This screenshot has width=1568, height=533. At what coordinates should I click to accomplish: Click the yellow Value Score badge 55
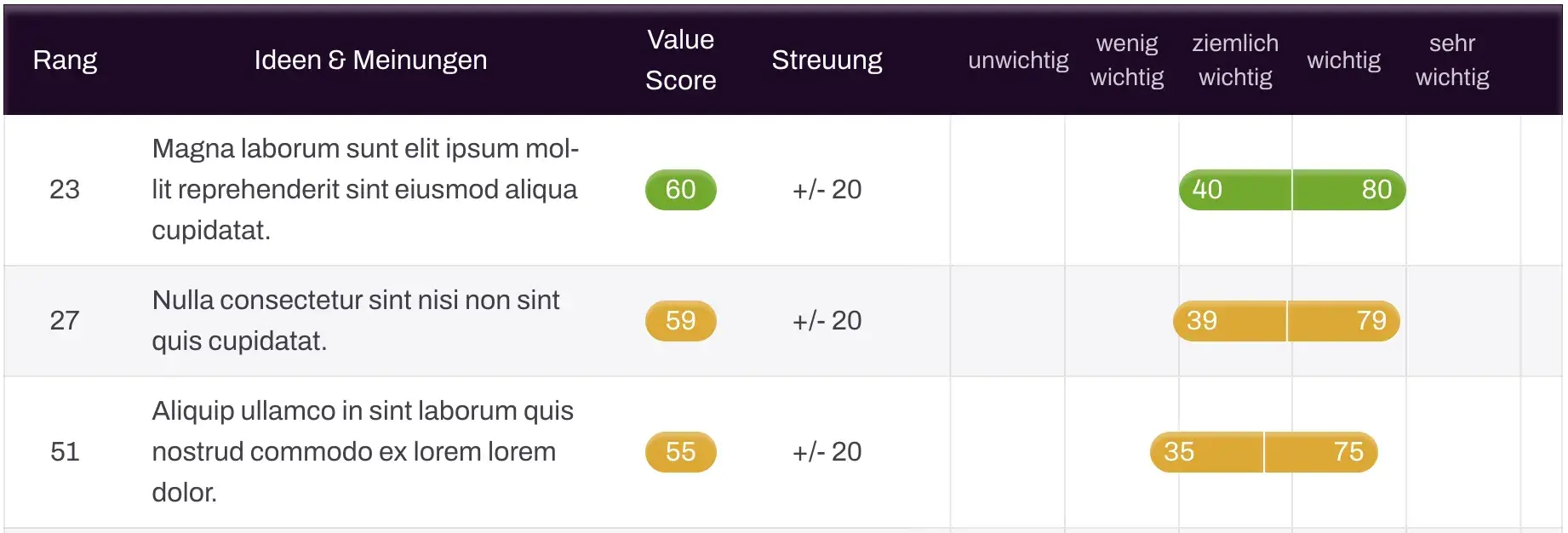point(680,452)
